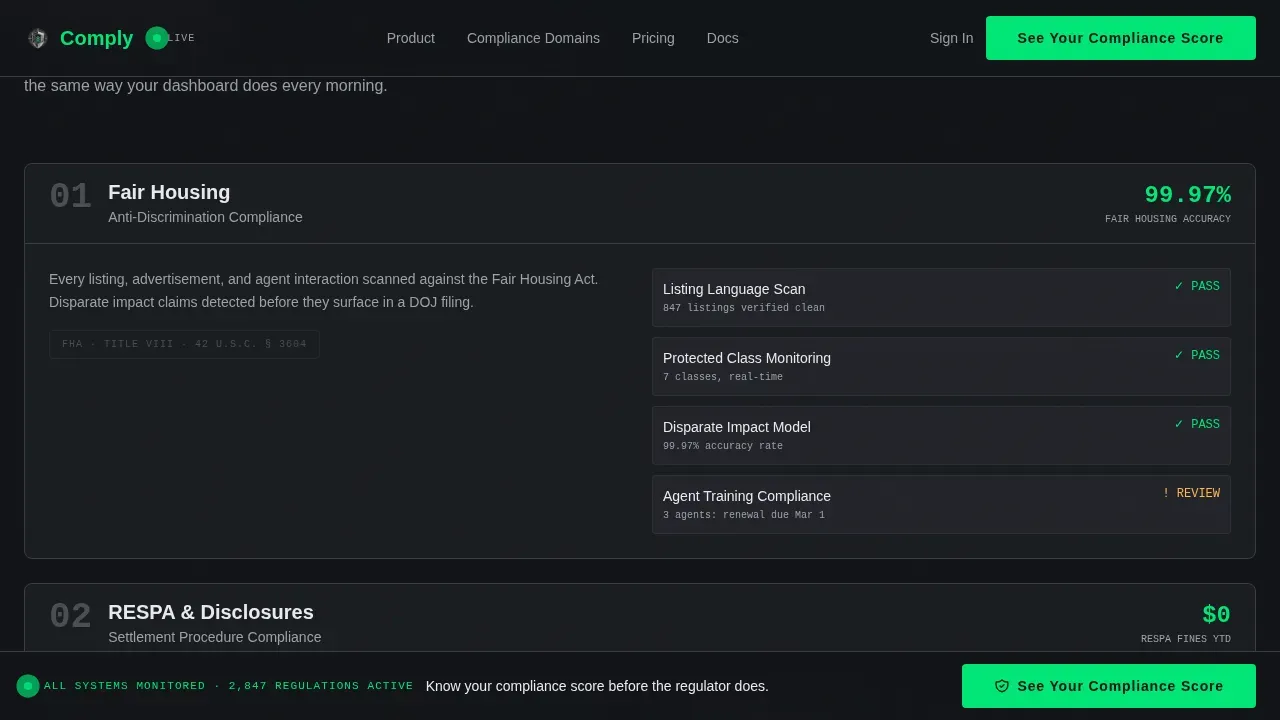1280x720 pixels.
Task: Click '3 agents: renewal due Mar 1' text
Action: pyautogui.click(x=744, y=515)
